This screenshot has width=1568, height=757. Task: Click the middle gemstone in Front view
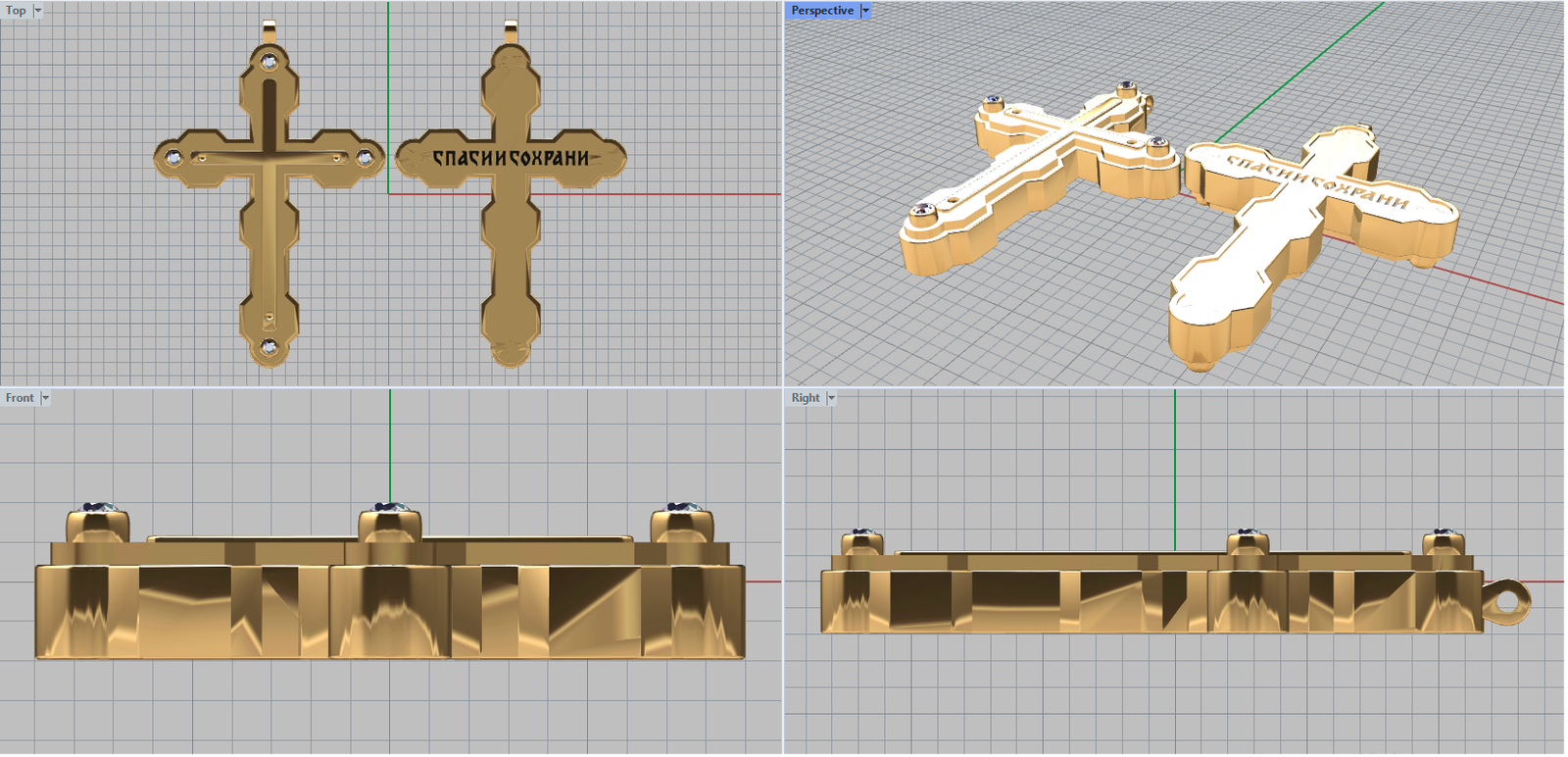coord(390,508)
